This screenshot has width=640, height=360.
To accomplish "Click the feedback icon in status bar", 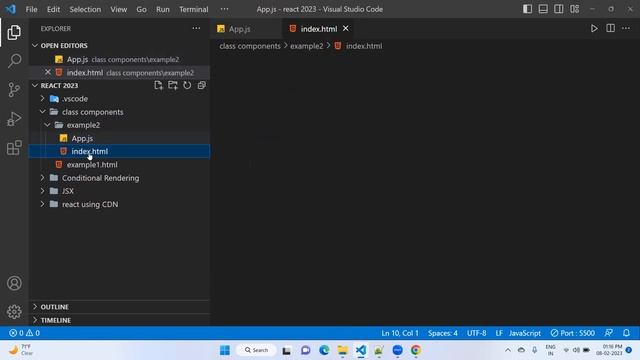I will pos(609,333).
